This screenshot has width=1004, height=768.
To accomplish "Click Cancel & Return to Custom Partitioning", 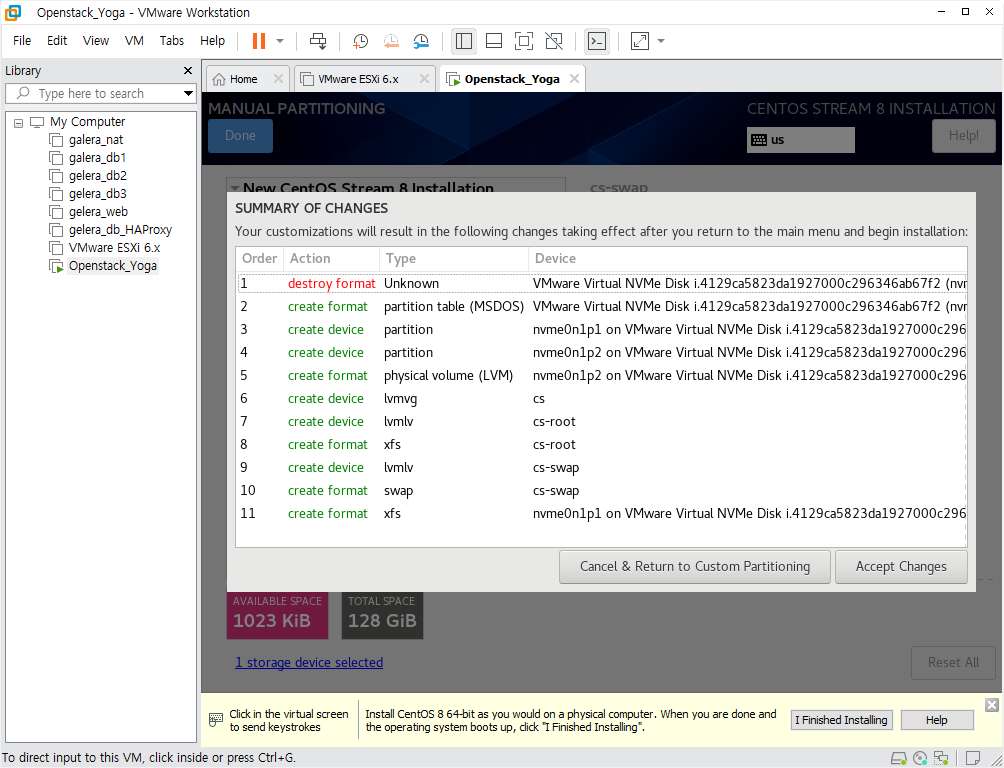I will click(x=695, y=567).
